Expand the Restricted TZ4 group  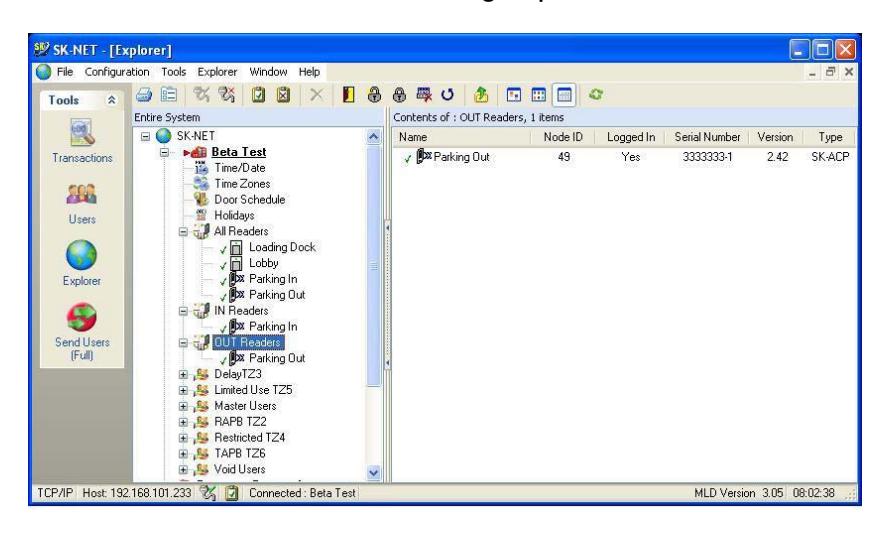coord(183,437)
